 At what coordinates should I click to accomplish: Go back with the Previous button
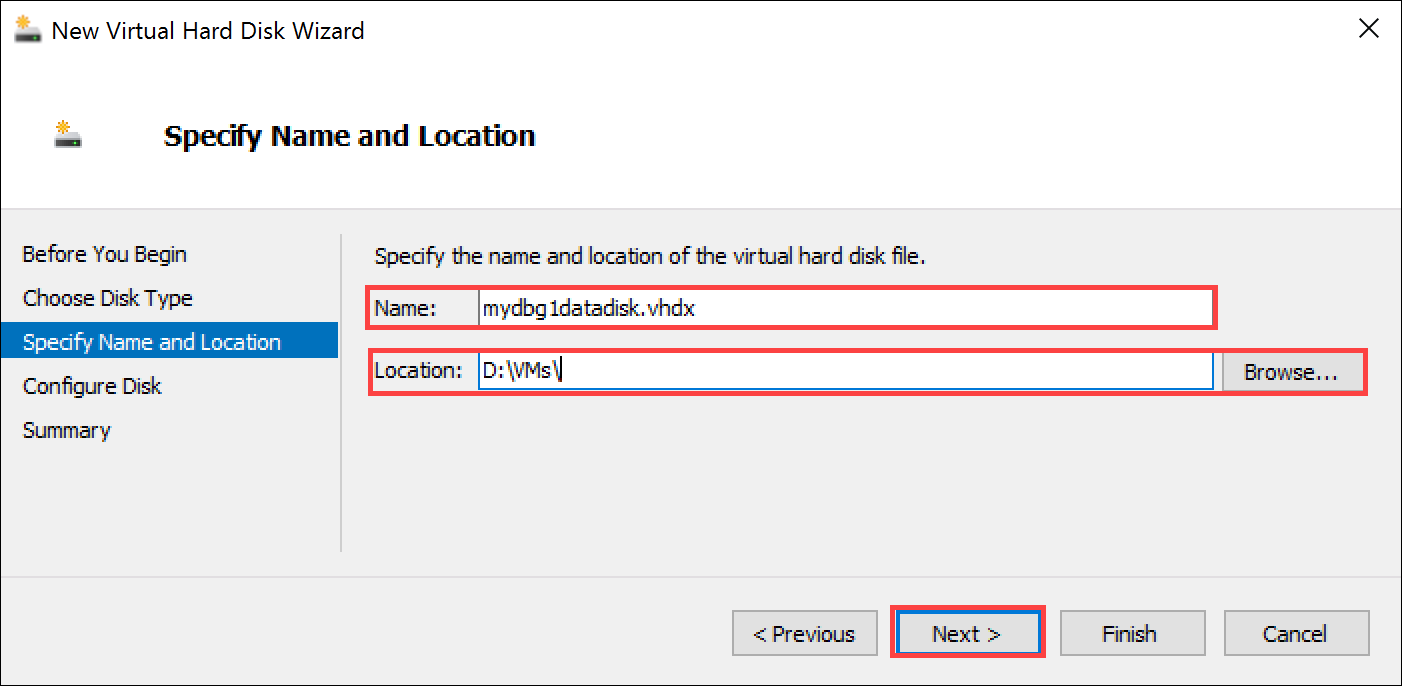pyautogui.click(x=804, y=632)
